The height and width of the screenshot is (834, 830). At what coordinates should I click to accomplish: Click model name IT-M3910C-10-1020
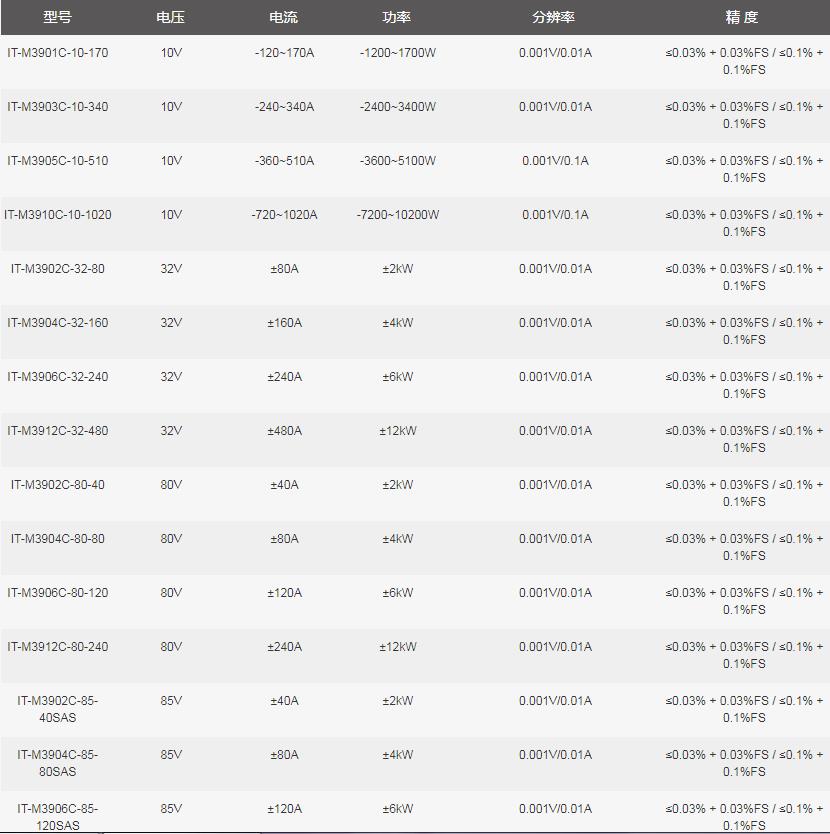coord(57,215)
